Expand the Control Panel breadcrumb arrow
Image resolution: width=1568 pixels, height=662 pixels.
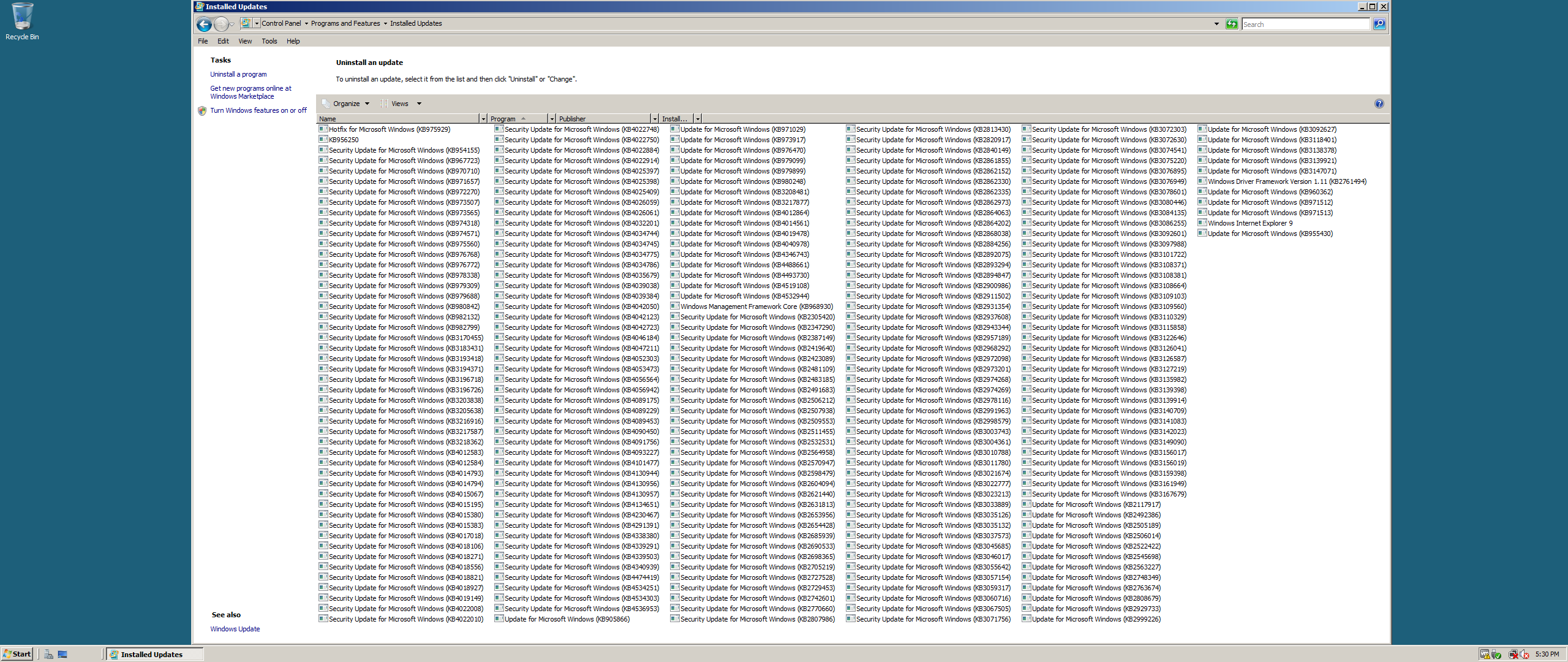(306, 24)
